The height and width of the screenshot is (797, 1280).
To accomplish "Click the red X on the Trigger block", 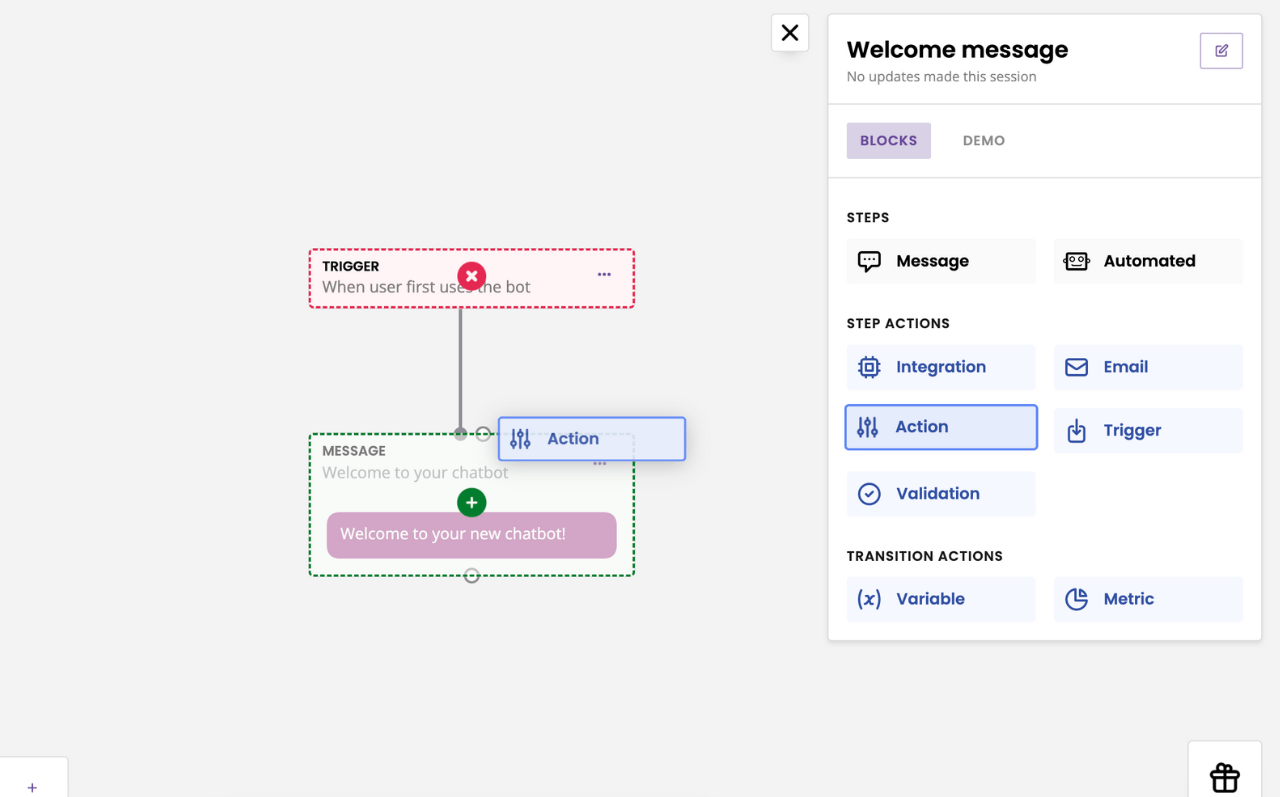I will point(471,276).
